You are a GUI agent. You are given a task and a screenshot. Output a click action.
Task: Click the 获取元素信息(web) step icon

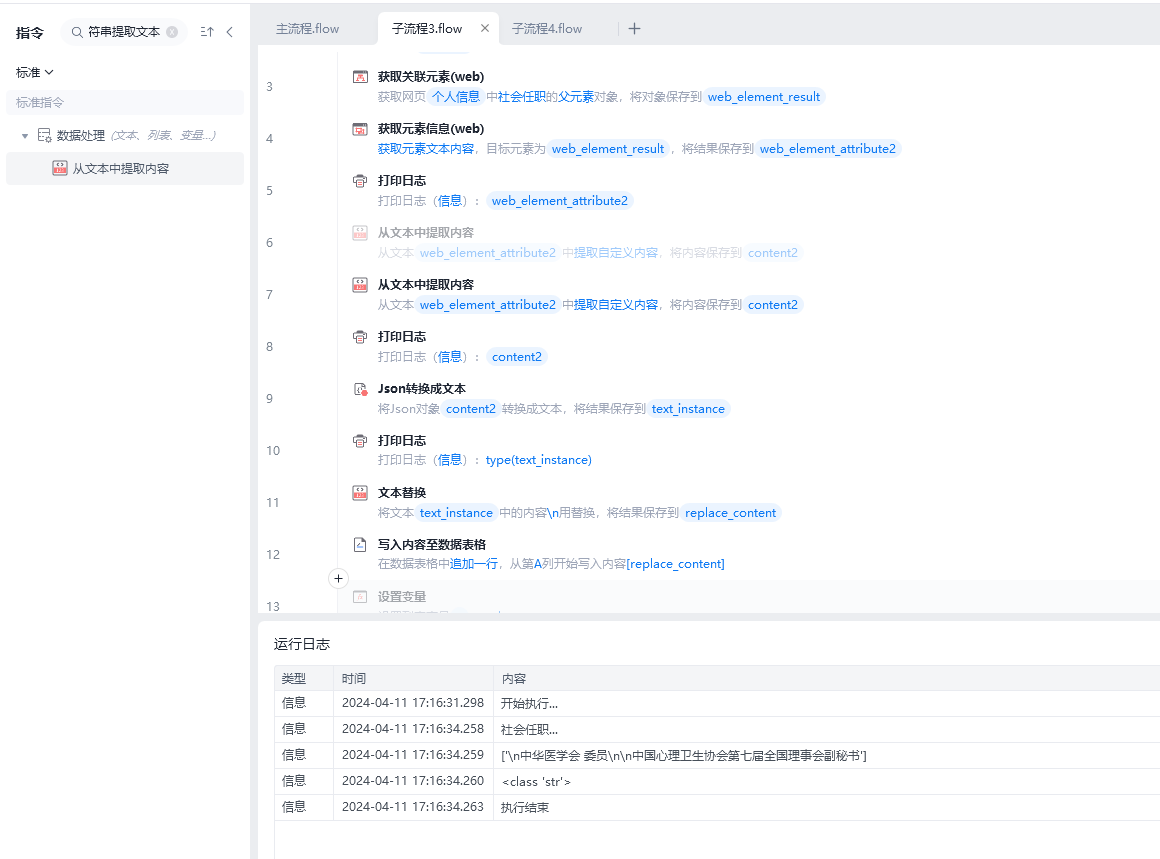click(360, 129)
